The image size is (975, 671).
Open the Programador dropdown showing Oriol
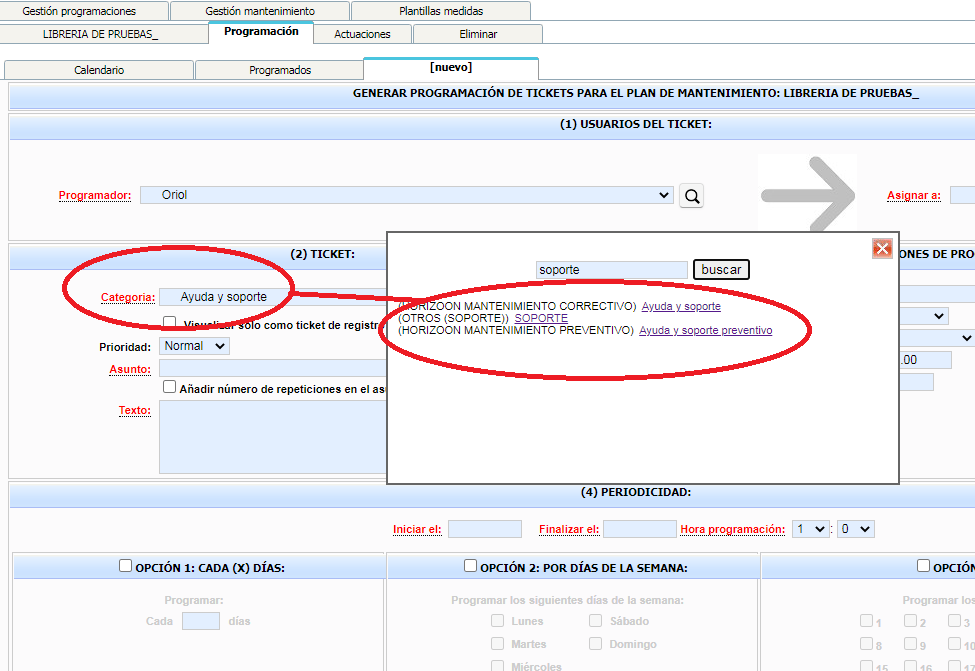(407, 195)
